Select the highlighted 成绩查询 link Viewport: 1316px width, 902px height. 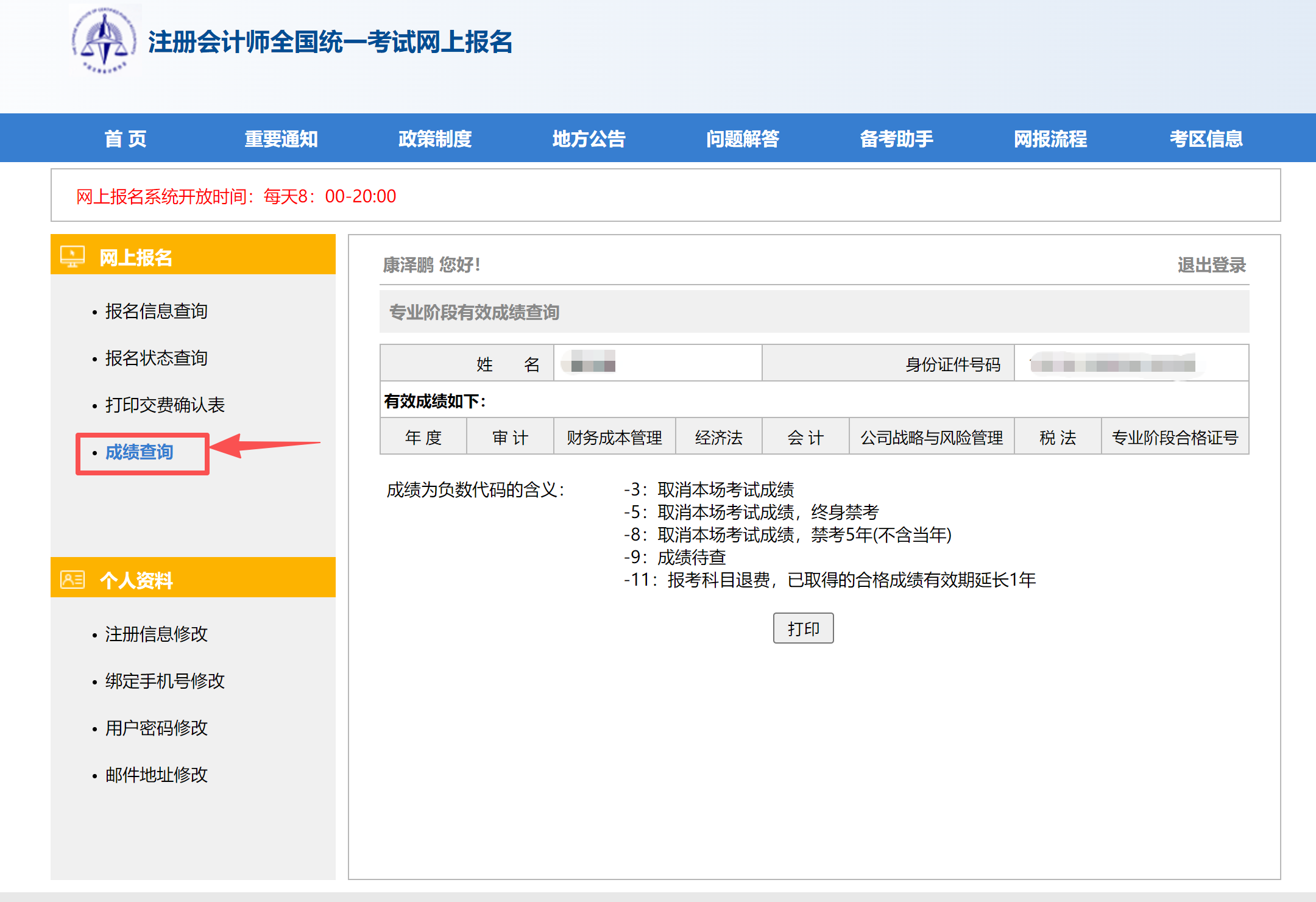coord(140,452)
